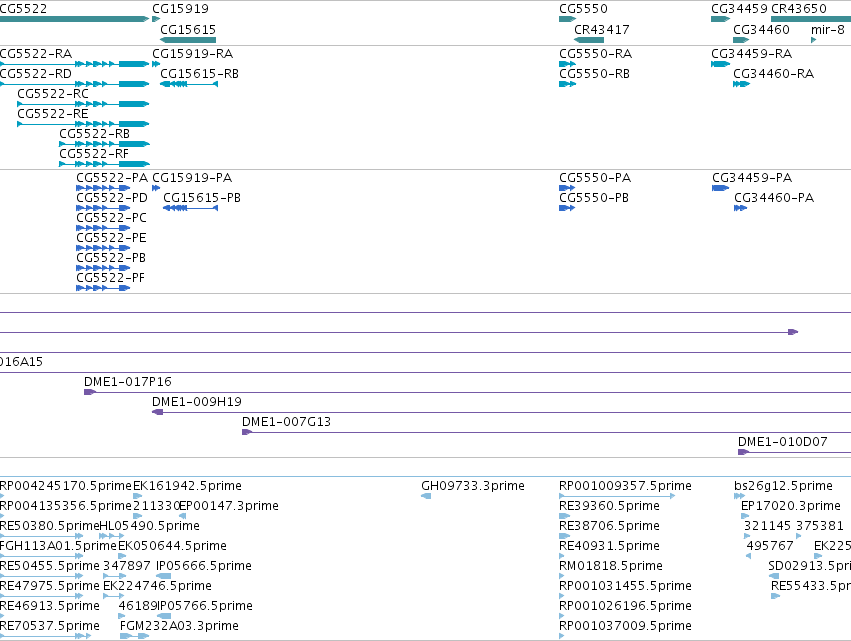Select EST RP001026196.5prime
Screen dimensions: 851x641
(625, 607)
